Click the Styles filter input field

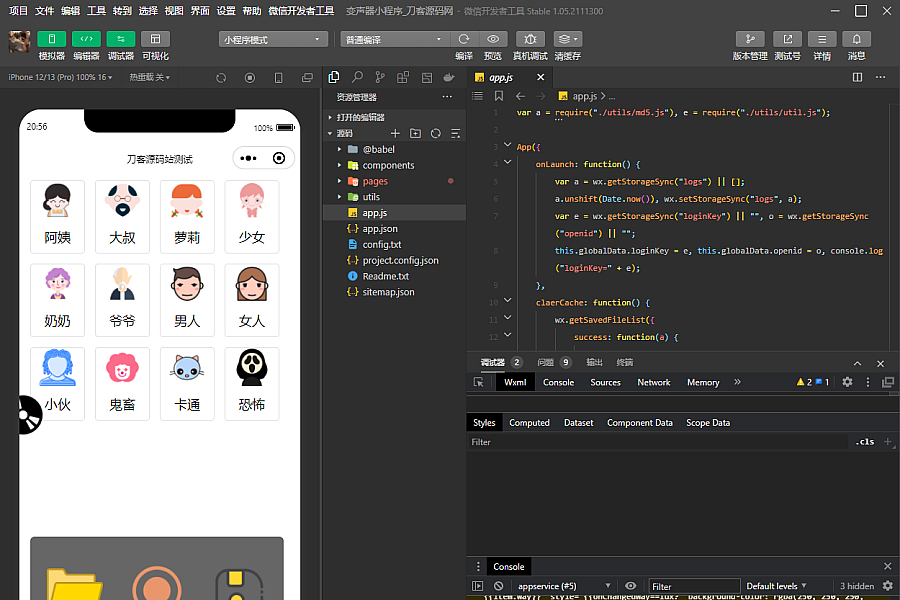pos(658,442)
